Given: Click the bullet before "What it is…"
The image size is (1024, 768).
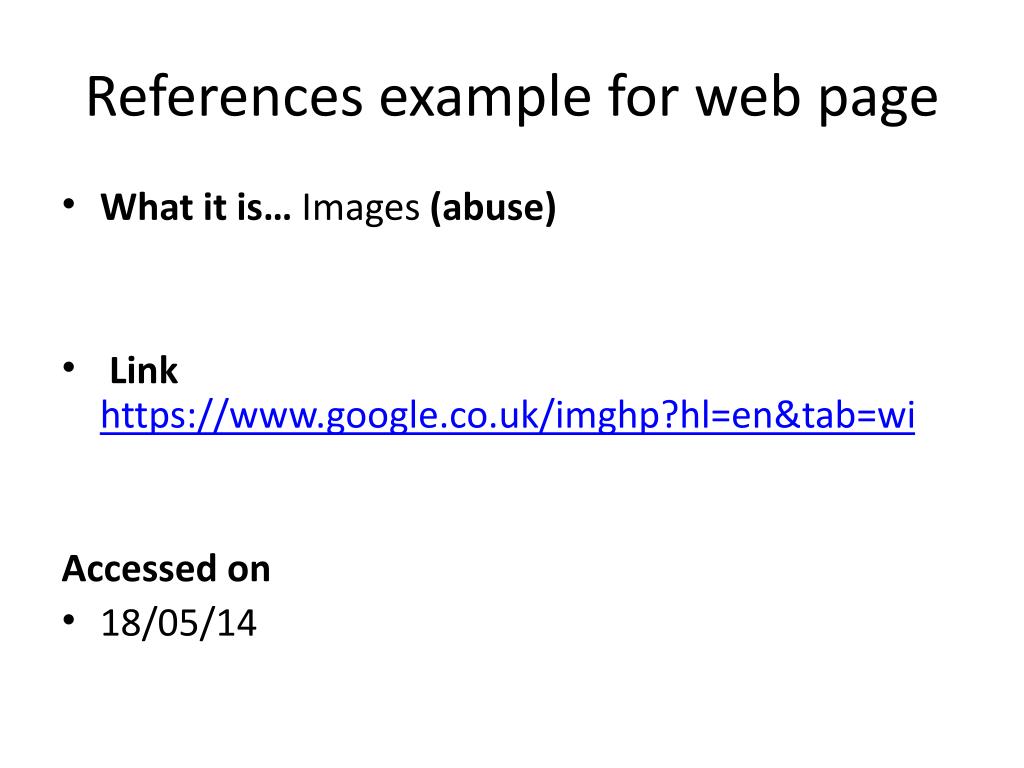Looking at the screenshot, I should [69, 204].
